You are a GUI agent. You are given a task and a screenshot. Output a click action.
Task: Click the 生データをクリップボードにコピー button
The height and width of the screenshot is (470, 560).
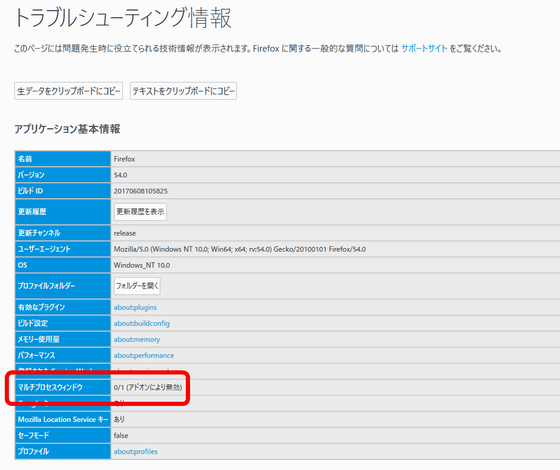coord(69,91)
